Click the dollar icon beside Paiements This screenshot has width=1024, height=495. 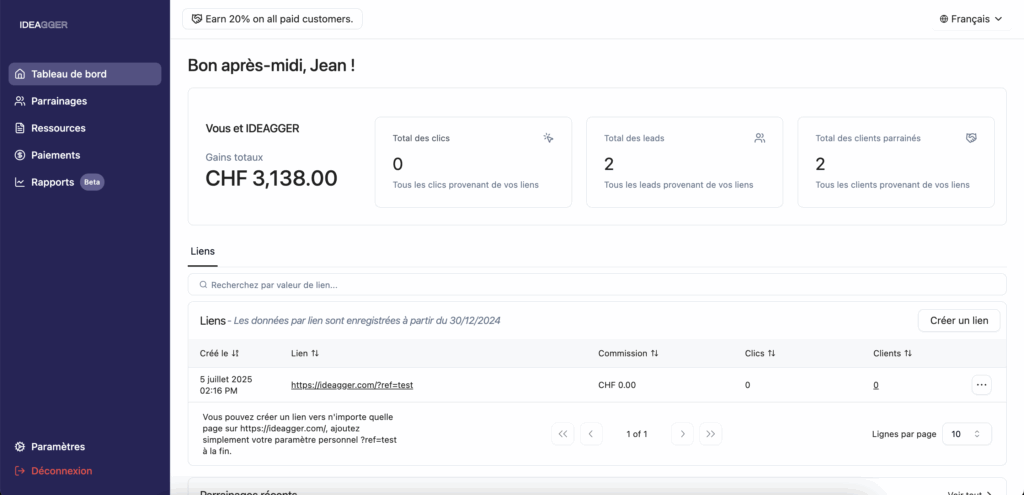click(x=20, y=155)
